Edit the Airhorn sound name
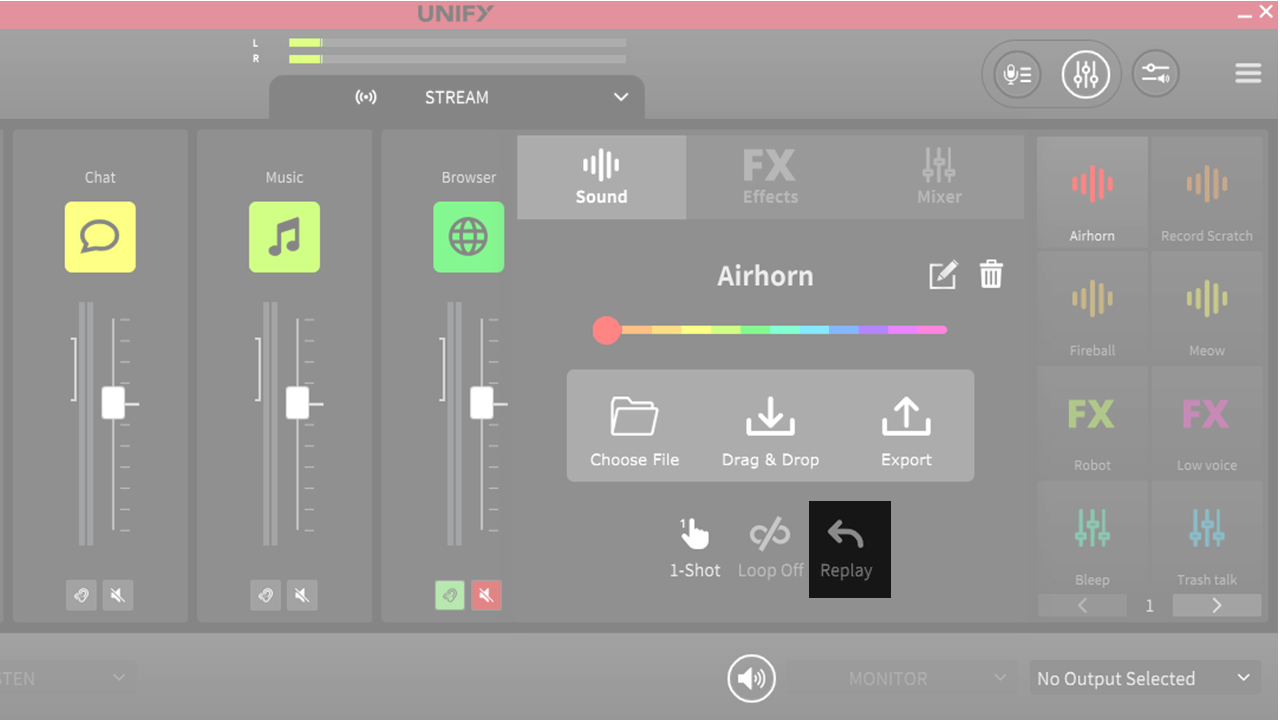The width and height of the screenshot is (1280, 720). pyautogui.click(x=943, y=275)
